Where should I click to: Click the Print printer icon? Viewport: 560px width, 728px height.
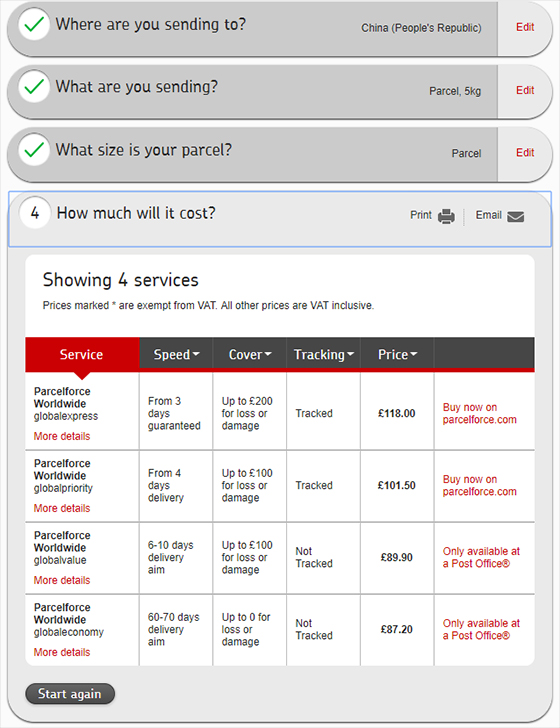[446, 216]
